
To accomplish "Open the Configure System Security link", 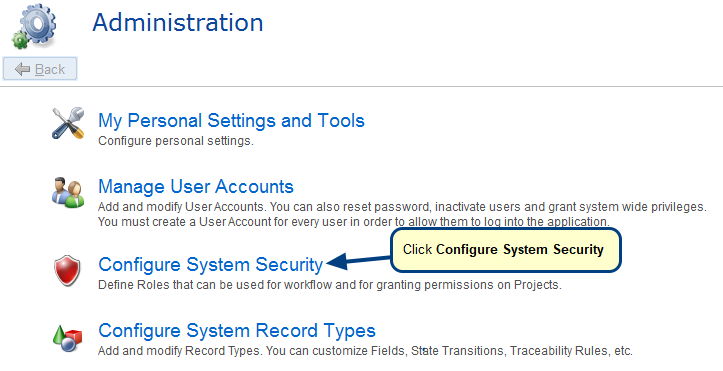I will pos(211,265).
